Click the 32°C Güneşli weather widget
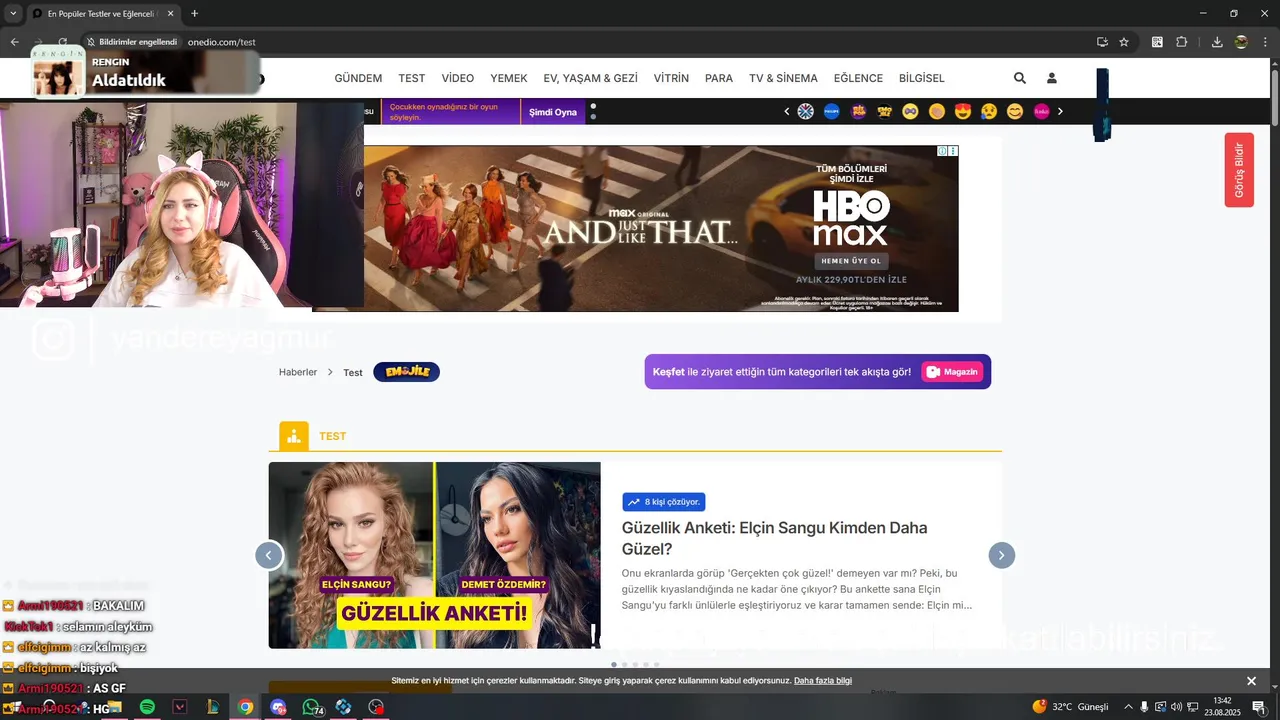This screenshot has height=720, width=1280. click(1071, 707)
